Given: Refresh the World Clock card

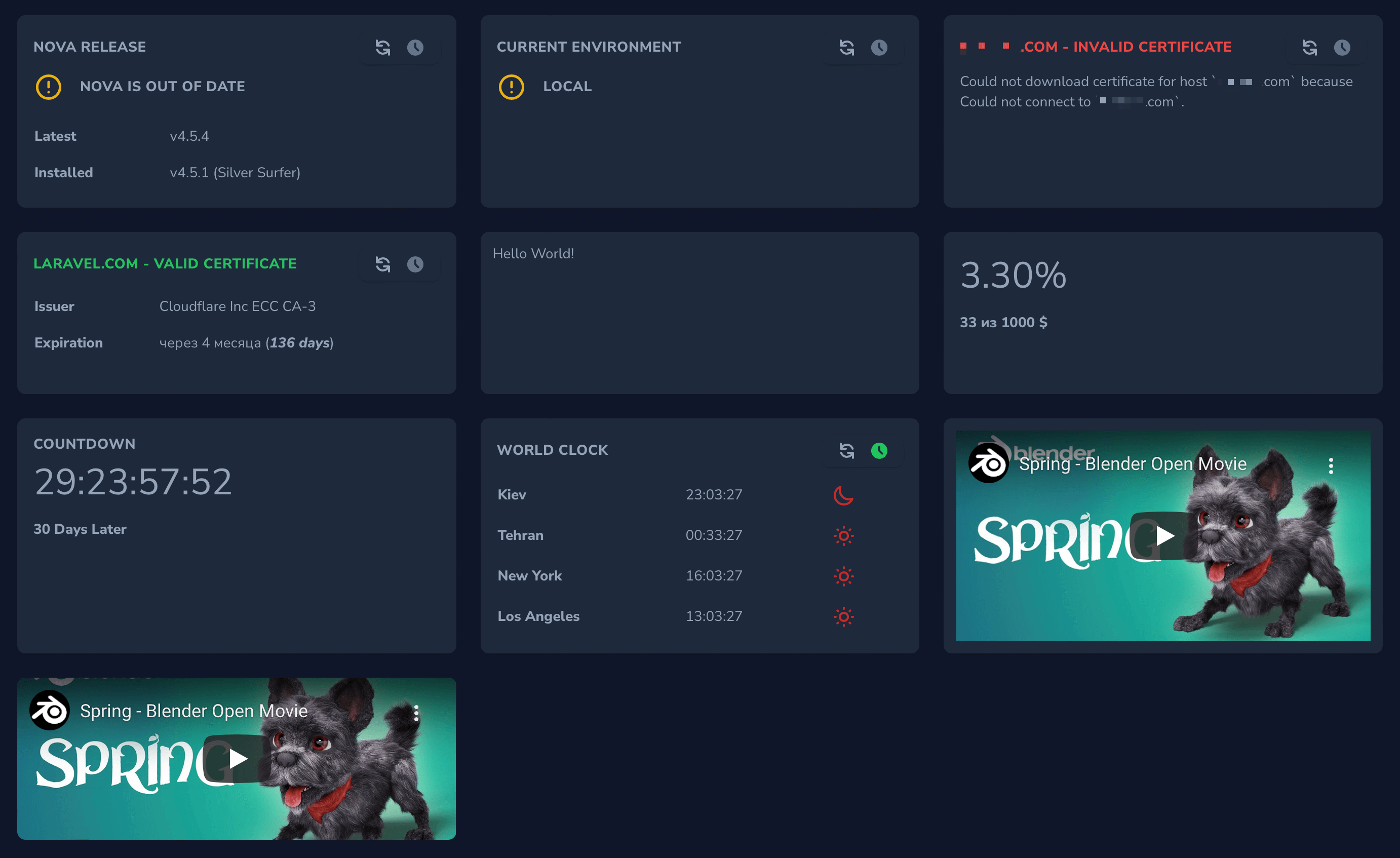Looking at the screenshot, I should pos(846,451).
